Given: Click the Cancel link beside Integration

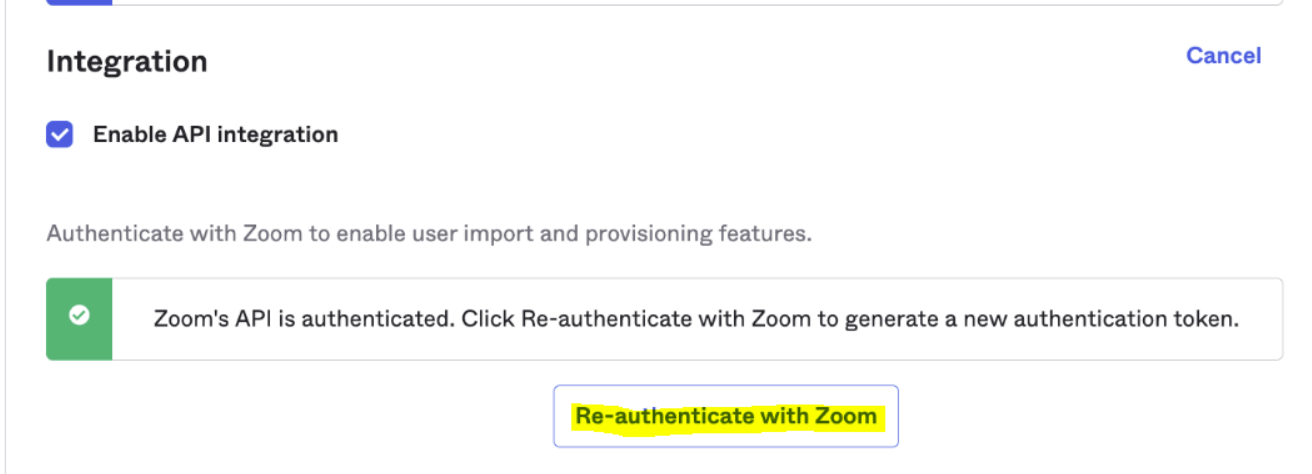Looking at the screenshot, I should [1223, 56].
